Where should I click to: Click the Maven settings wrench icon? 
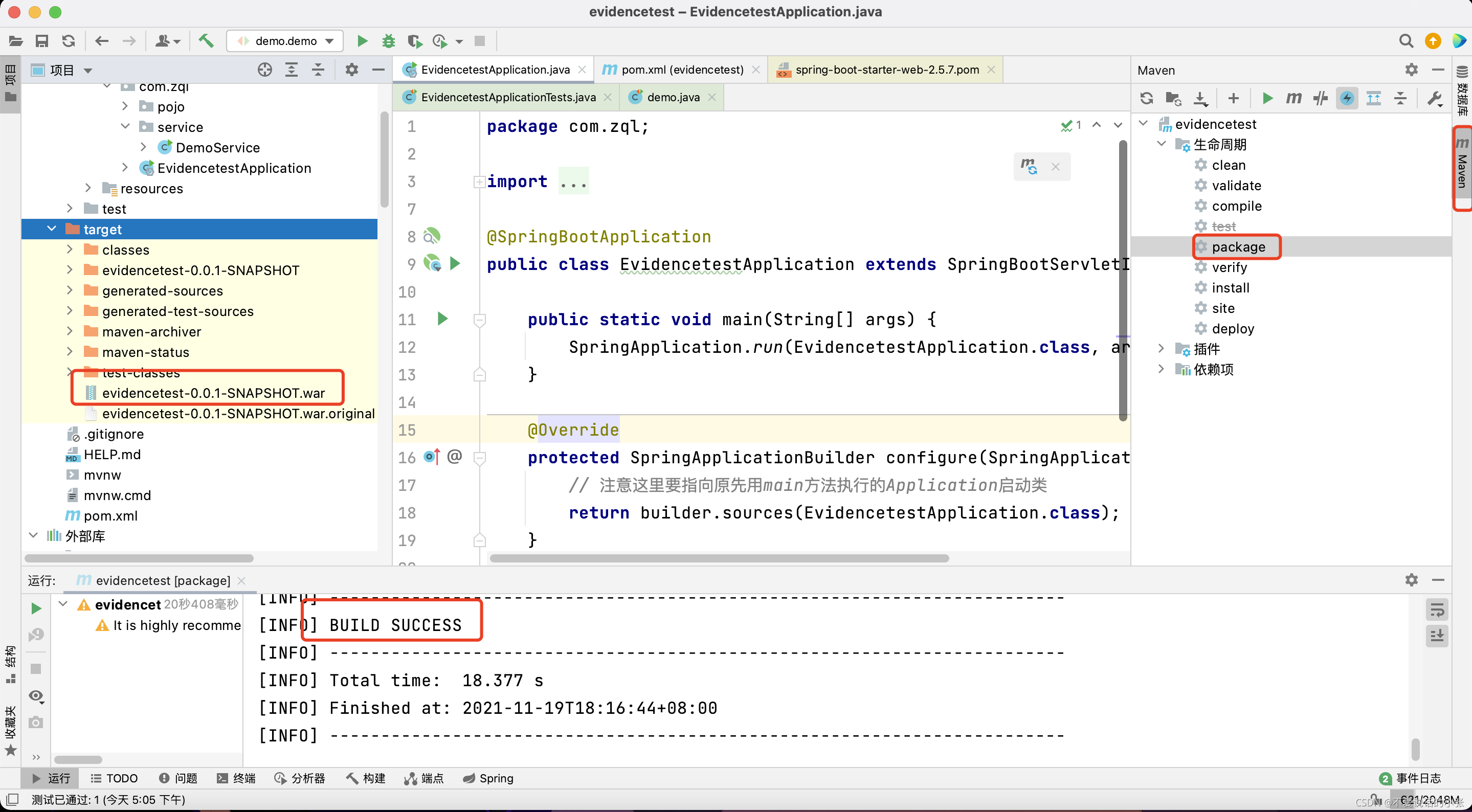pos(1434,98)
